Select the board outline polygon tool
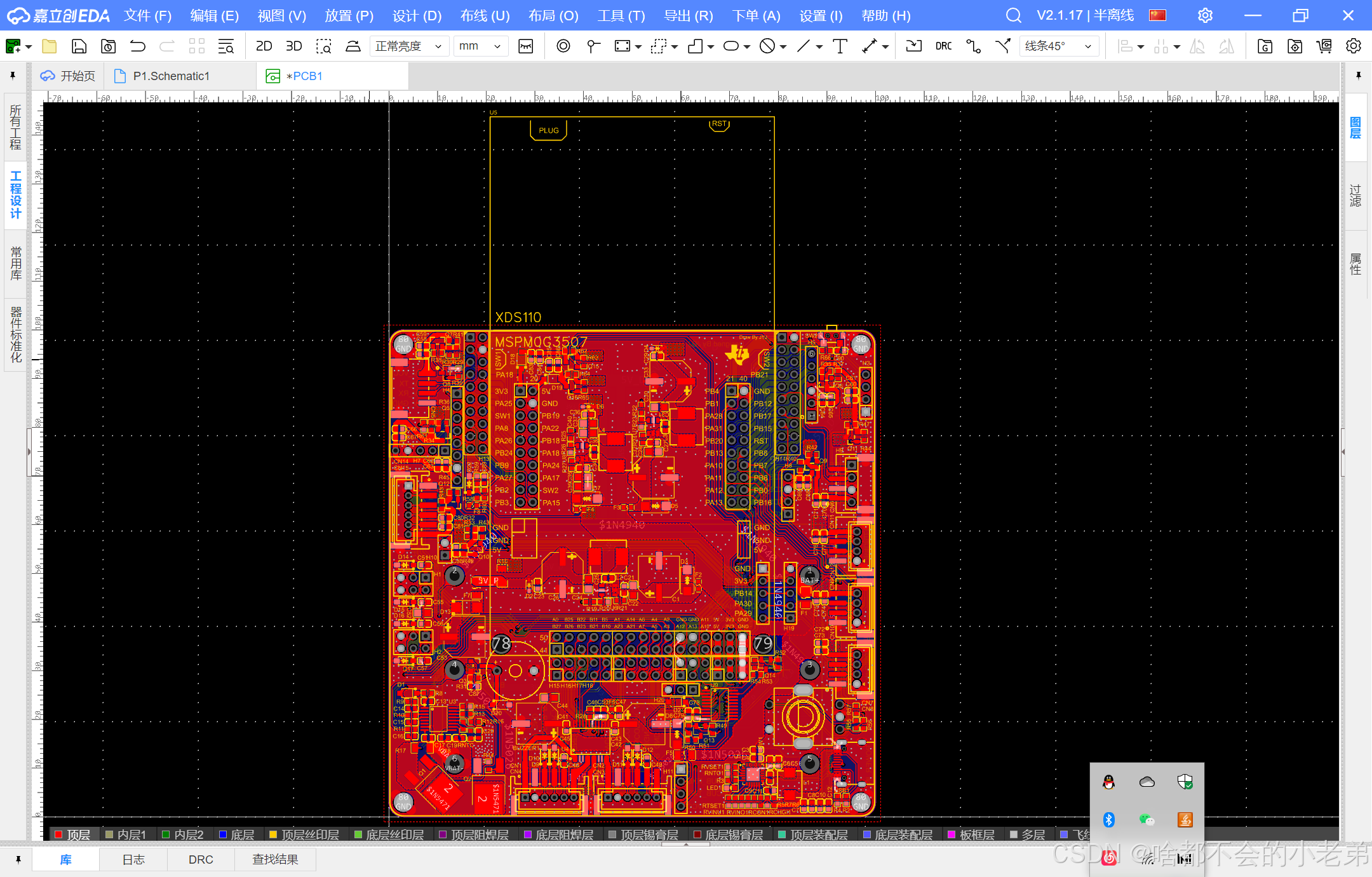This screenshot has width=1372, height=877. tap(696, 46)
